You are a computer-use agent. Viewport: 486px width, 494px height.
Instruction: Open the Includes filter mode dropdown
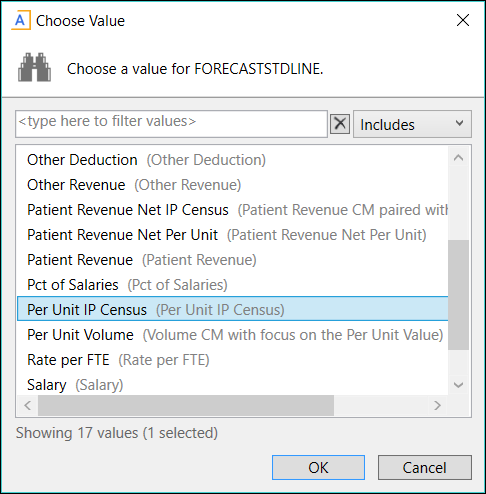[412, 124]
